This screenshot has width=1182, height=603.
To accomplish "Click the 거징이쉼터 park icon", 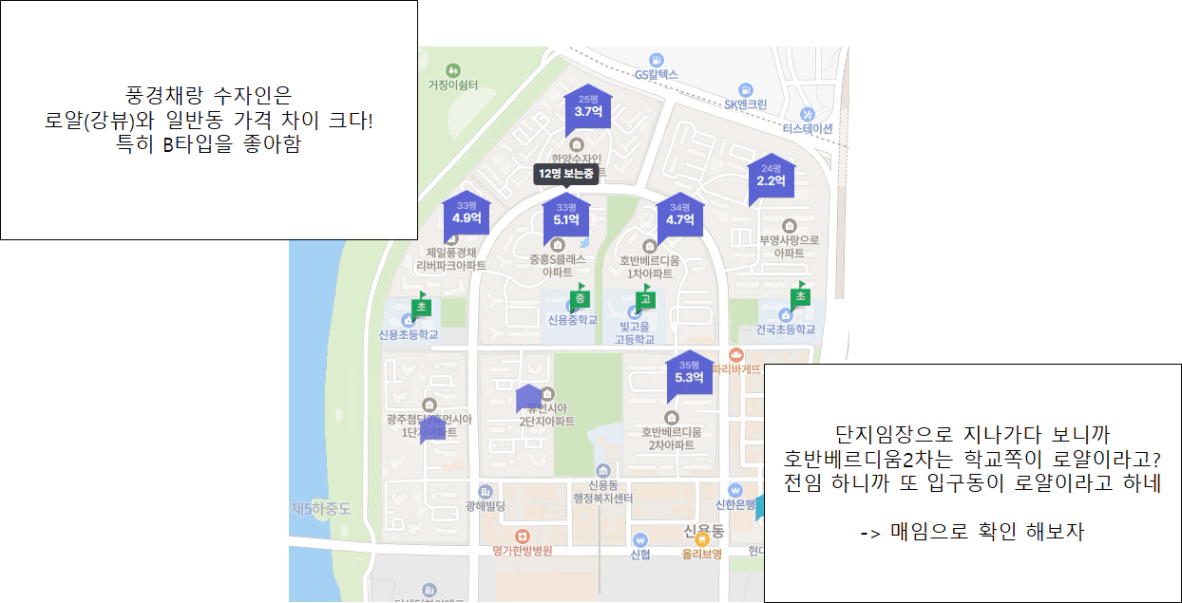I will 452,70.
